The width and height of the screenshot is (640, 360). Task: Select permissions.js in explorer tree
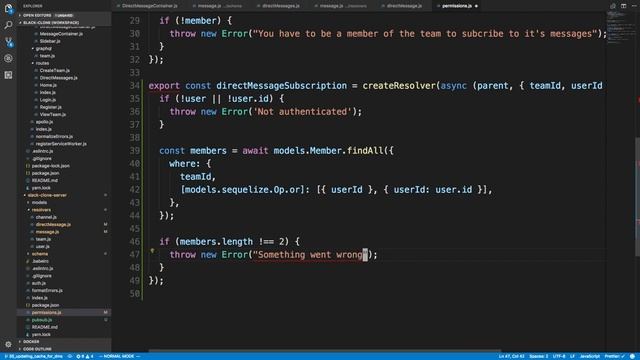[x=64, y=313]
